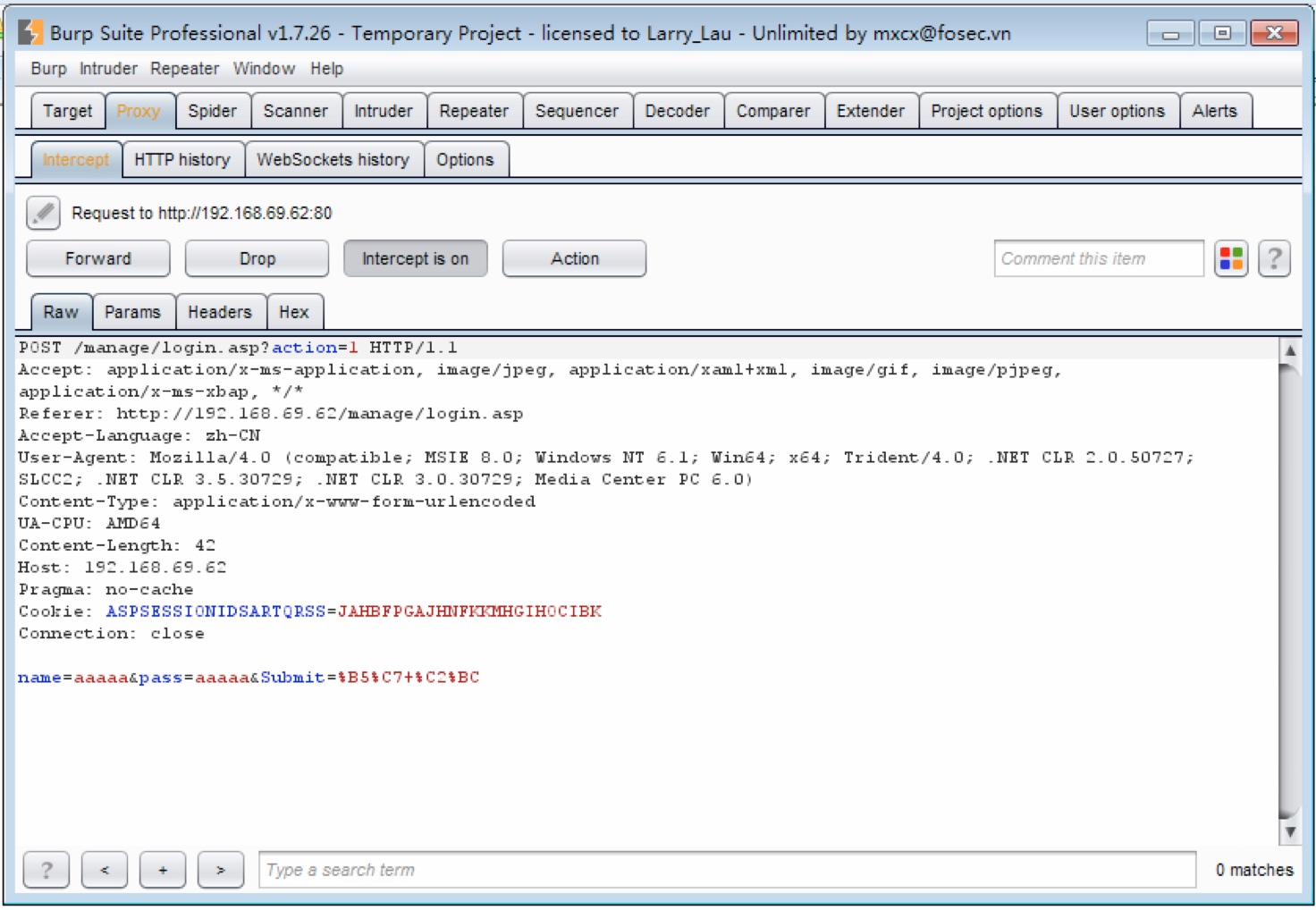
Task: Click the UA-CPU: AMD64 line
Action: 89,524
